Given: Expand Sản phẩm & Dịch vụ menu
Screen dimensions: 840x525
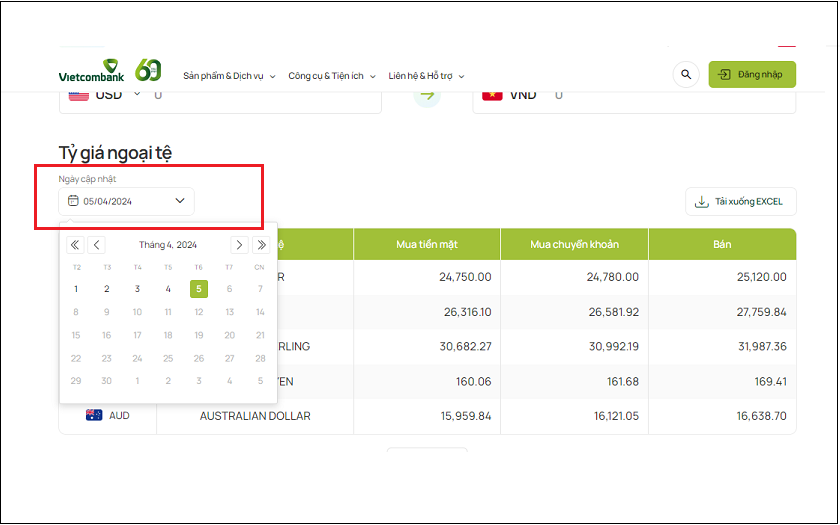Looking at the screenshot, I should (x=228, y=76).
